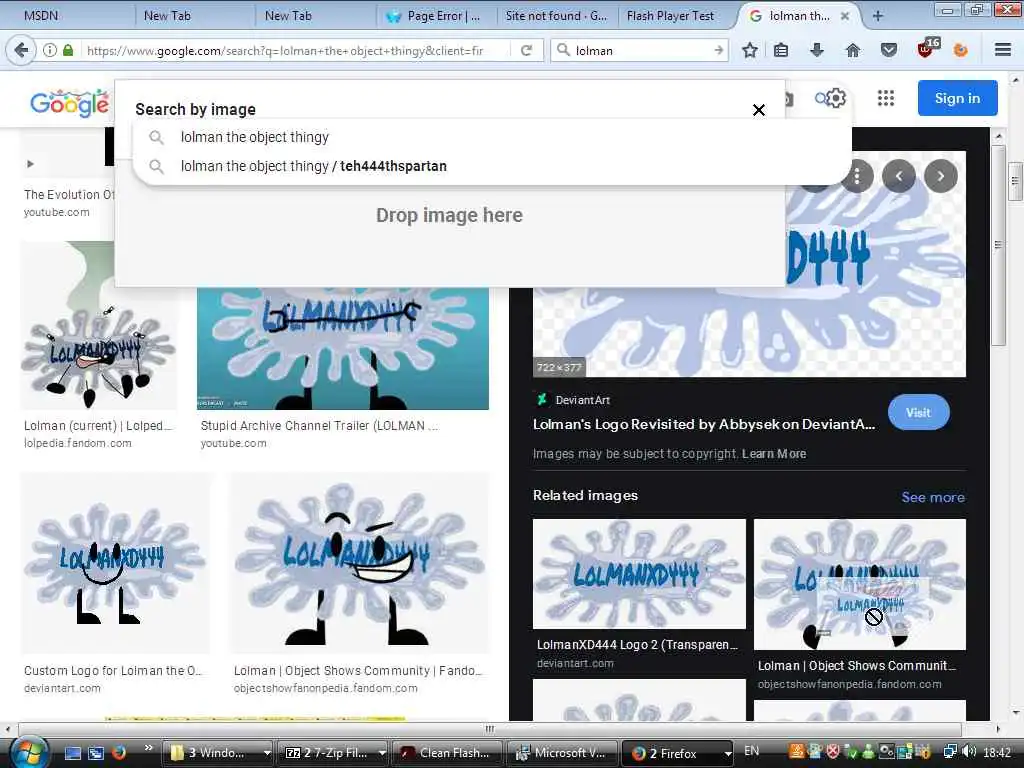Open Custom Logo for Lolman thumbnail
Image resolution: width=1024 pixels, height=768 pixels.
(x=114, y=564)
